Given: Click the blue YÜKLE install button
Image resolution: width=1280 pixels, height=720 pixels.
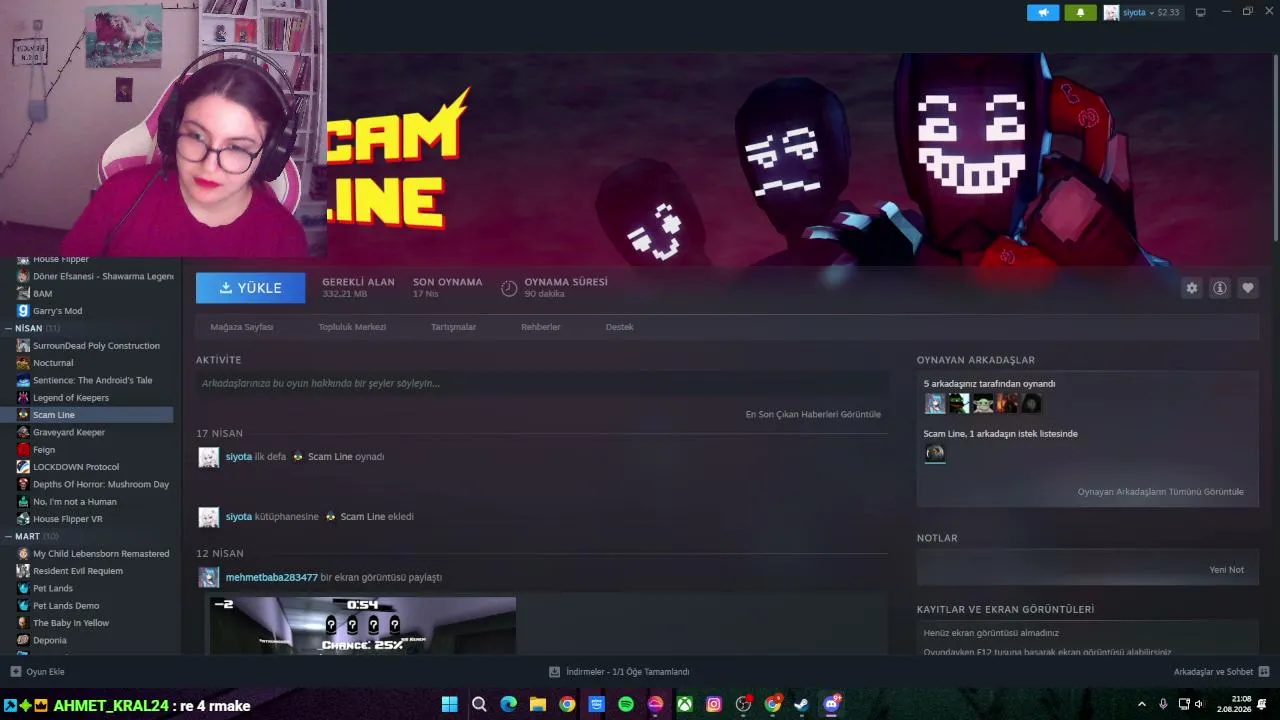Looking at the screenshot, I should coord(251,288).
